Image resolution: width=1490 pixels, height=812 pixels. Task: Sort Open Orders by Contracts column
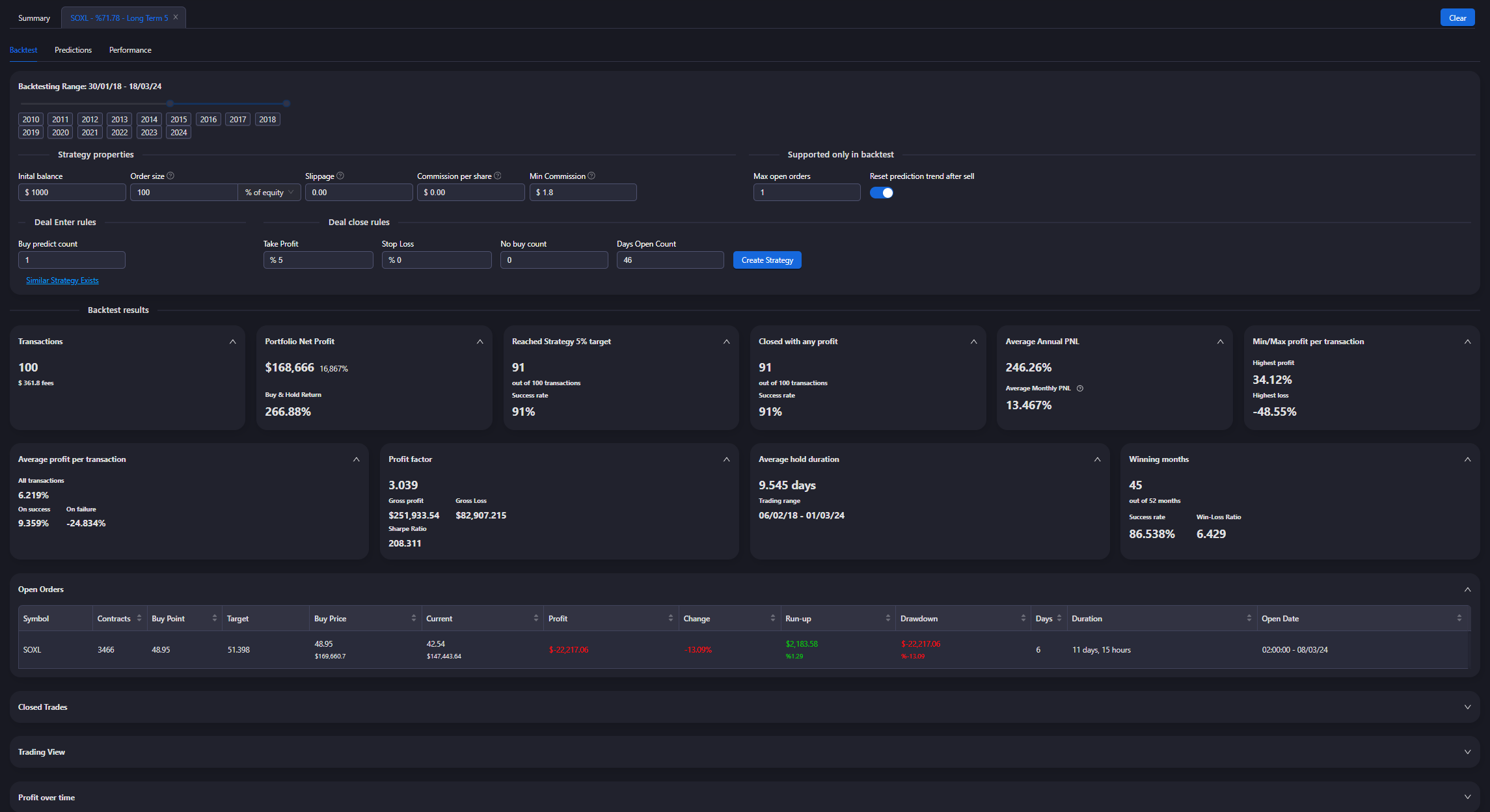139,618
